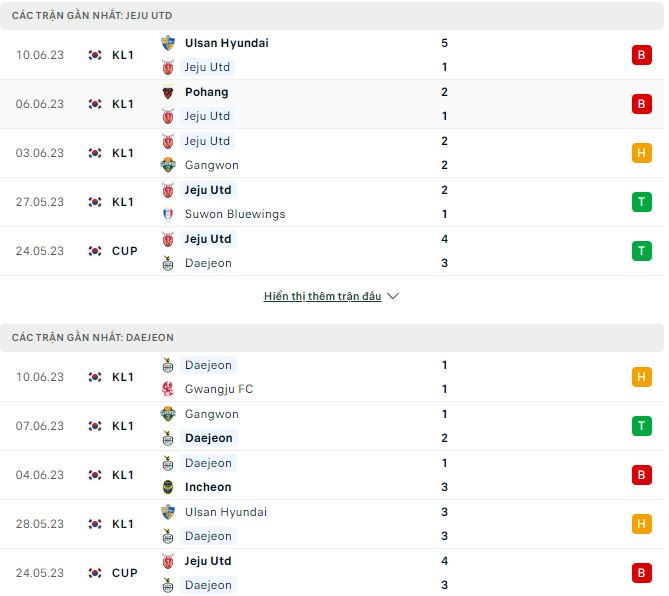Click the green T badge for the Gangwon vs Daejeon match
The width and height of the screenshot is (669, 596).
tap(640, 426)
